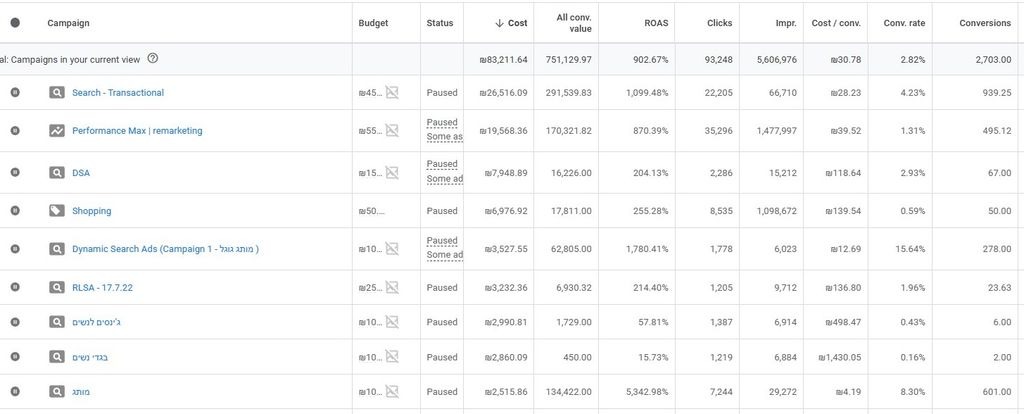Click the search icon next to מותג campaign
1024x414 pixels.
click(57, 392)
